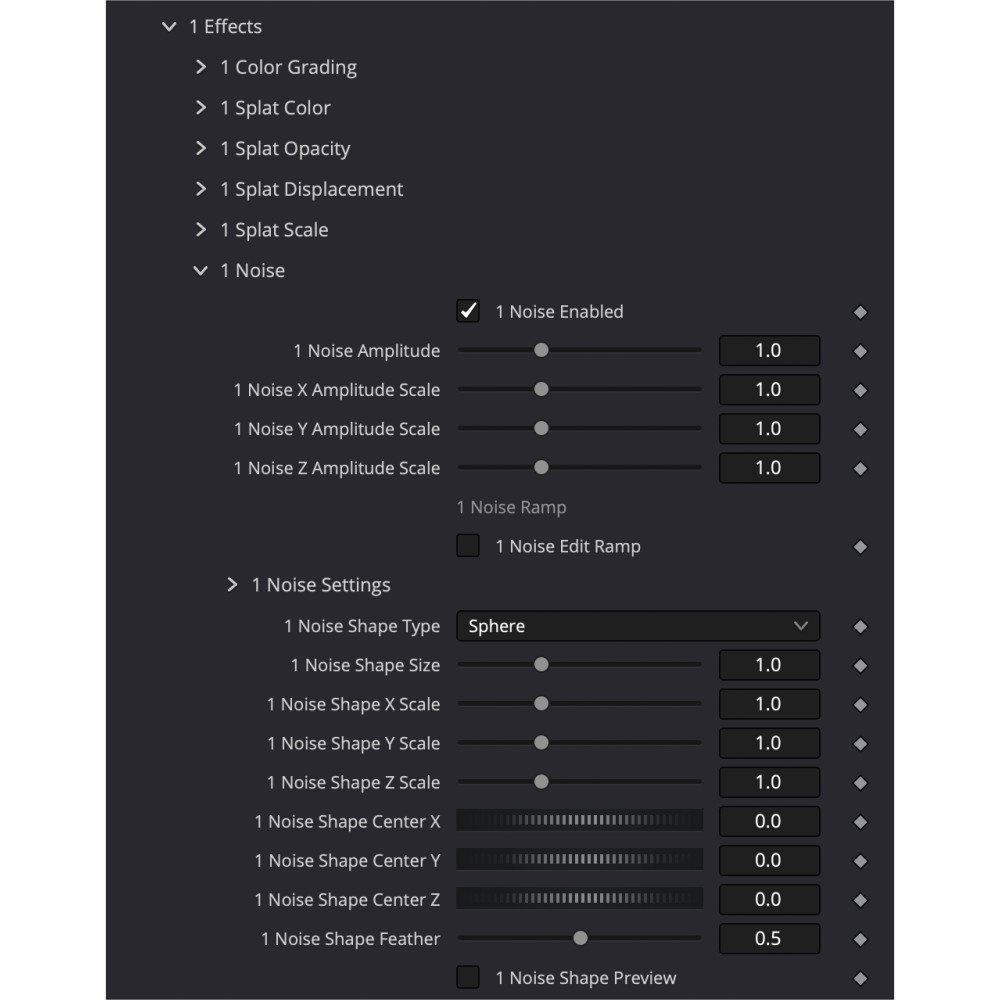Image resolution: width=1000 pixels, height=1000 pixels.
Task: Click the 1 Noise Shape Size value field
Action: [769, 665]
